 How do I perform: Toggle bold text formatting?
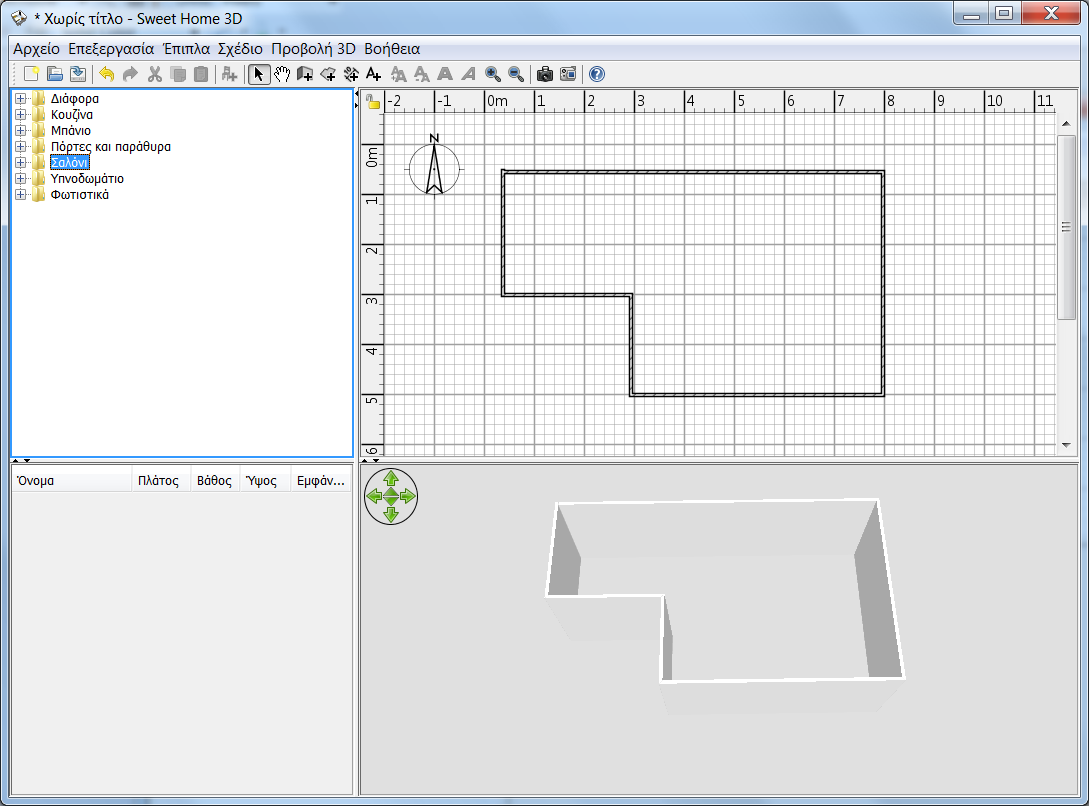coord(446,73)
